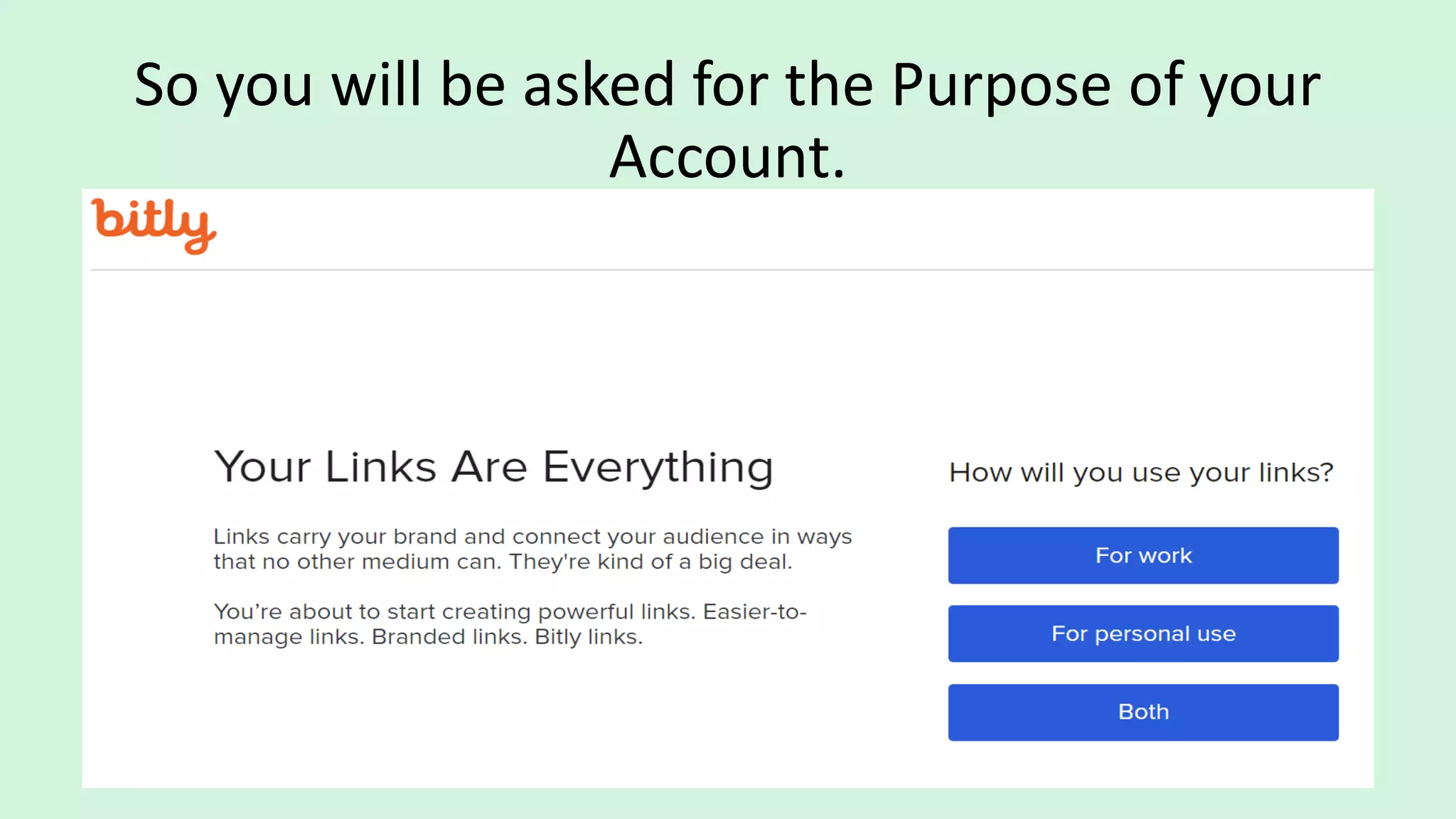The width and height of the screenshot is (1456, 819).
Task: Click the "How will you use your links?" prompt
Action: click(1141, 472)
